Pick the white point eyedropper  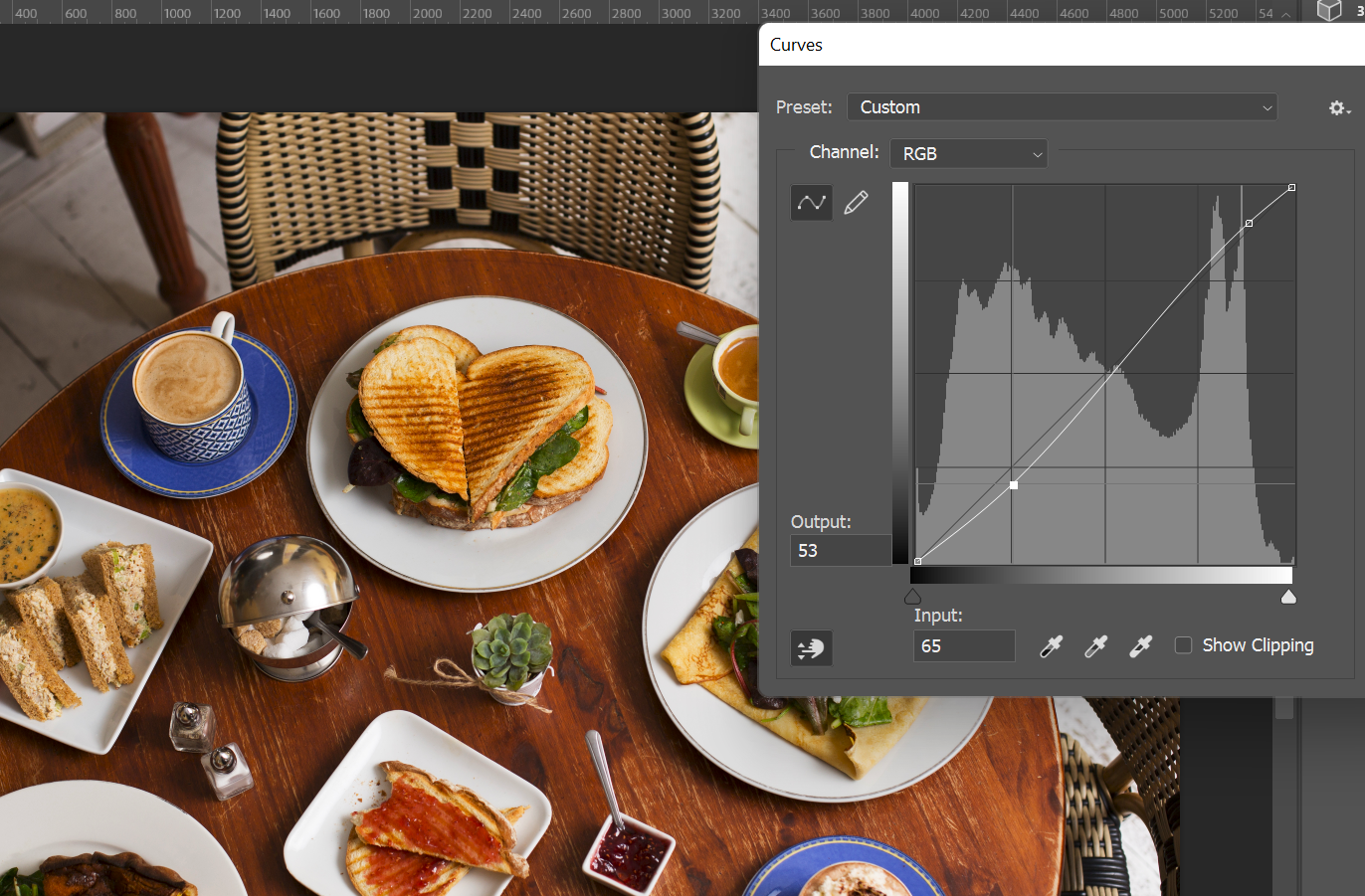pyautogui.click(x=1140, y=646)
